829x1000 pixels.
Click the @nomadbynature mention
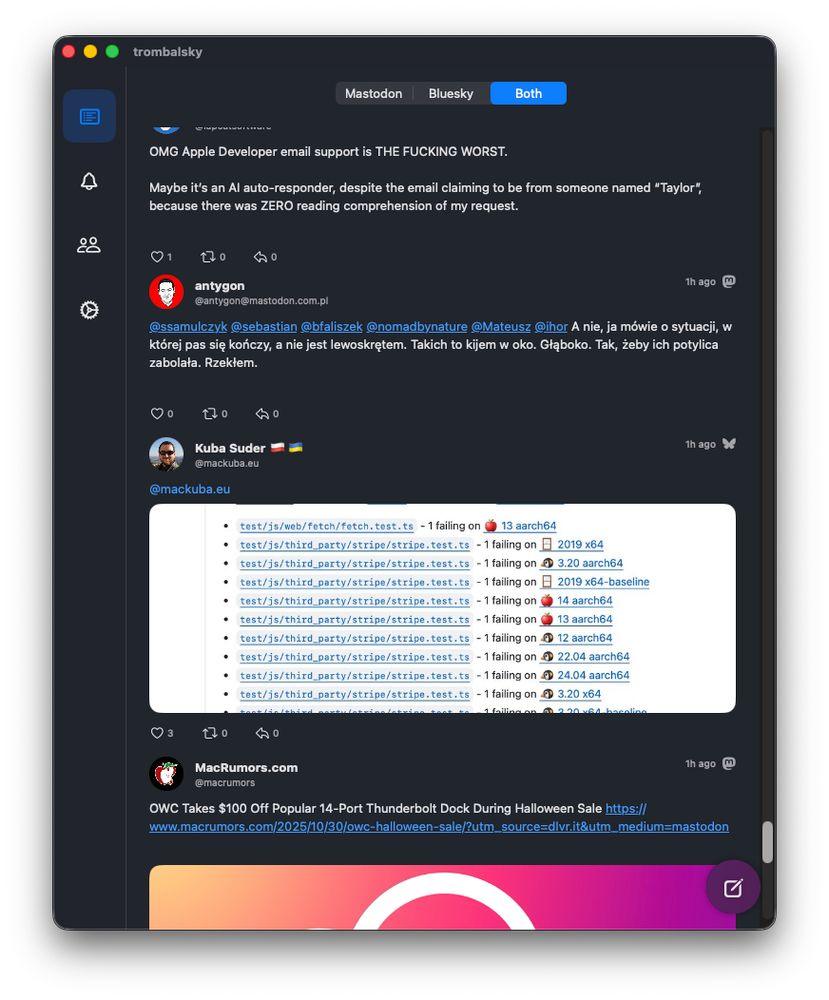pyautogui.click(x=416, y=327)
